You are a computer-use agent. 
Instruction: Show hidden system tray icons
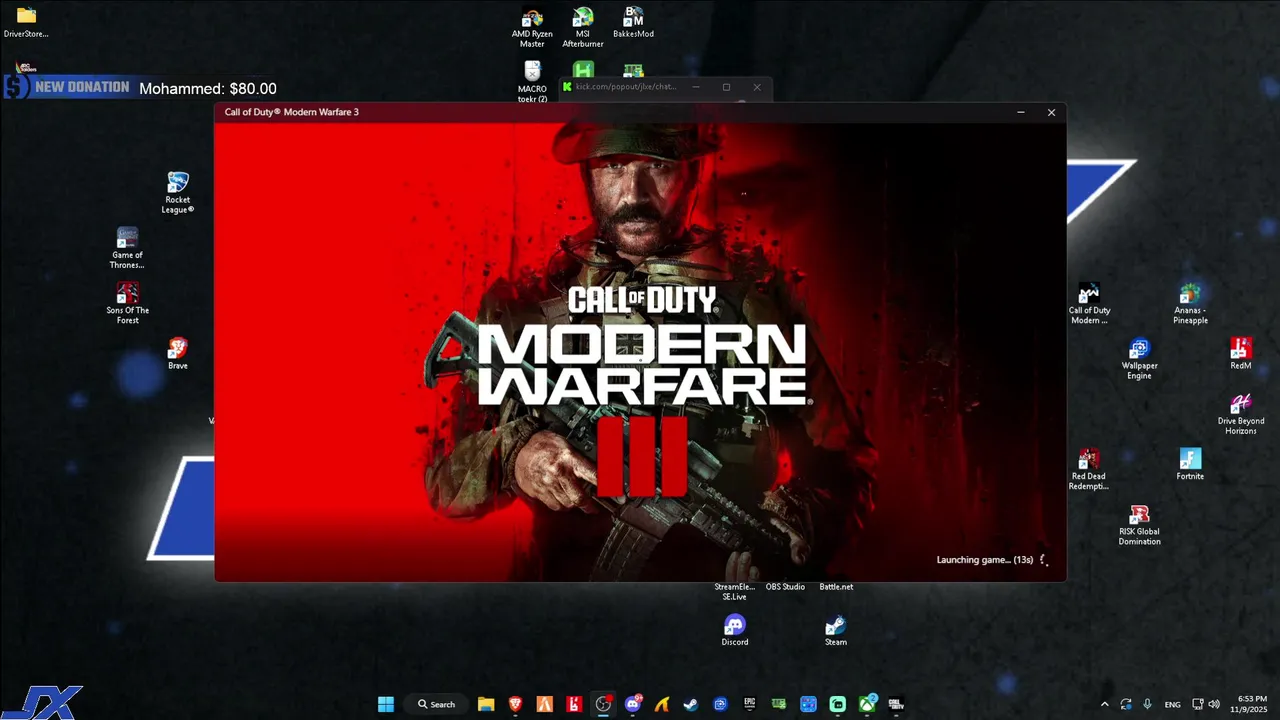point(1105,704)
